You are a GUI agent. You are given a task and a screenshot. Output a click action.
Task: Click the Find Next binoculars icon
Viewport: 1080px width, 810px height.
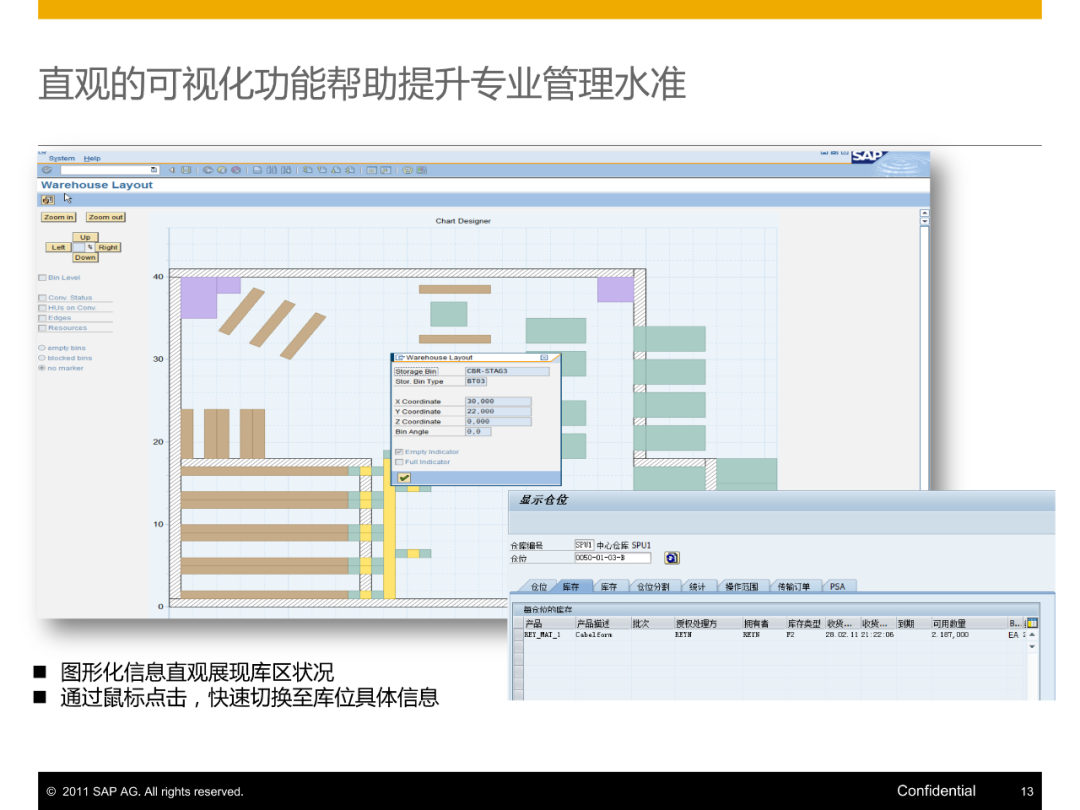coord(286,170)
